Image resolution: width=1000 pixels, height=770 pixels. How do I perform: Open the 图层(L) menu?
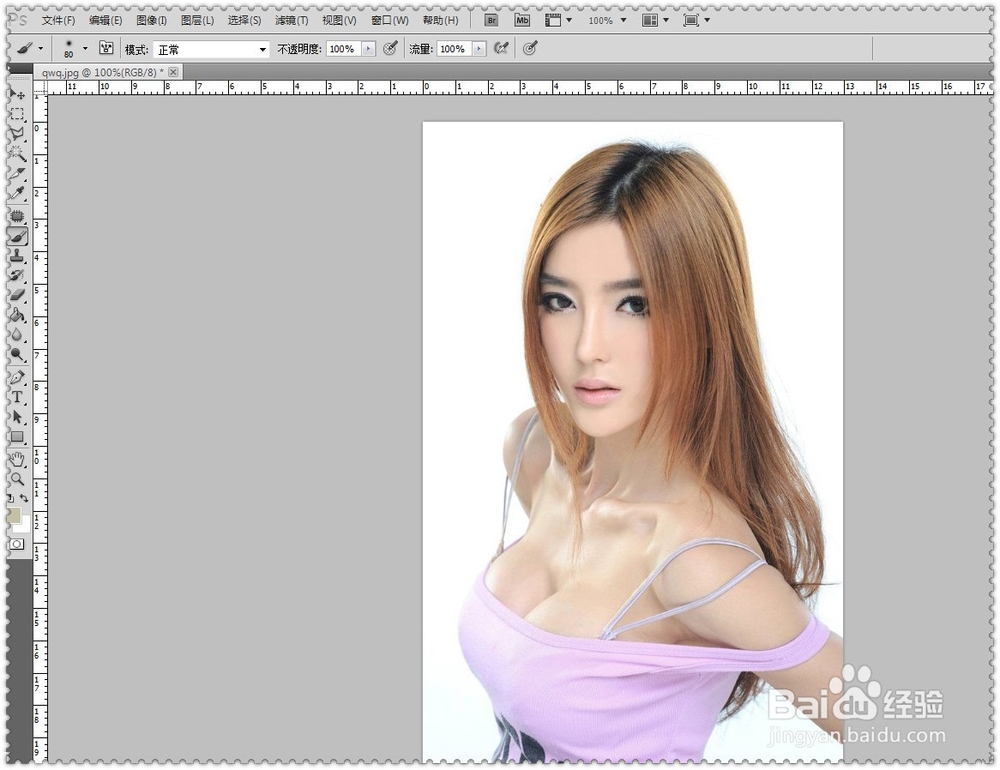coord(197,20)
